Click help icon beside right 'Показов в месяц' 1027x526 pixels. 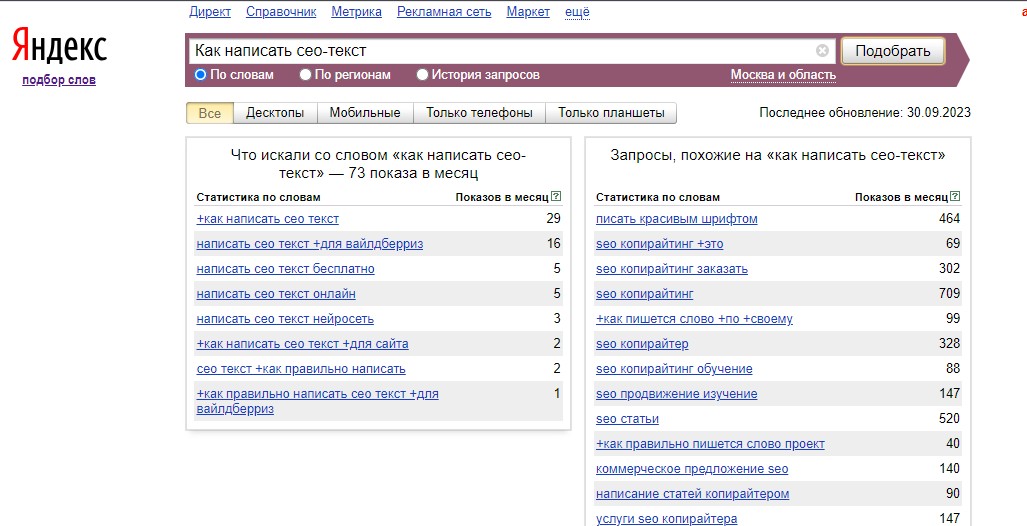(955, 197)
